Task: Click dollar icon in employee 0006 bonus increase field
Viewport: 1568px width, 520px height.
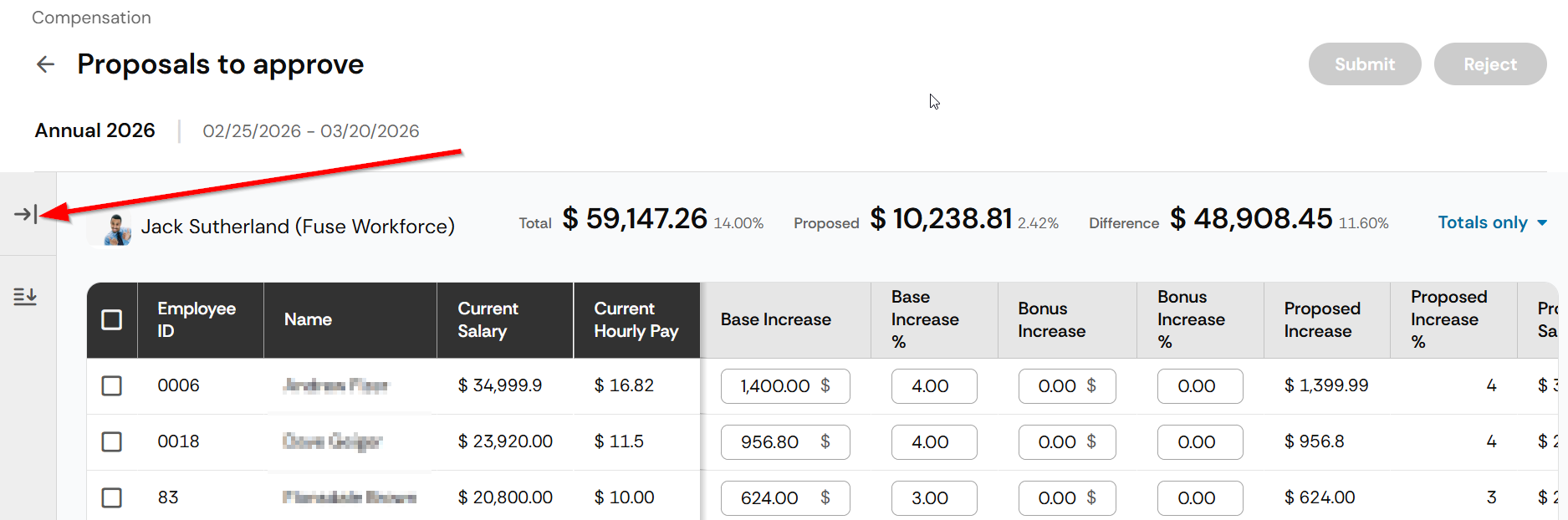Action: [1091, 385]
